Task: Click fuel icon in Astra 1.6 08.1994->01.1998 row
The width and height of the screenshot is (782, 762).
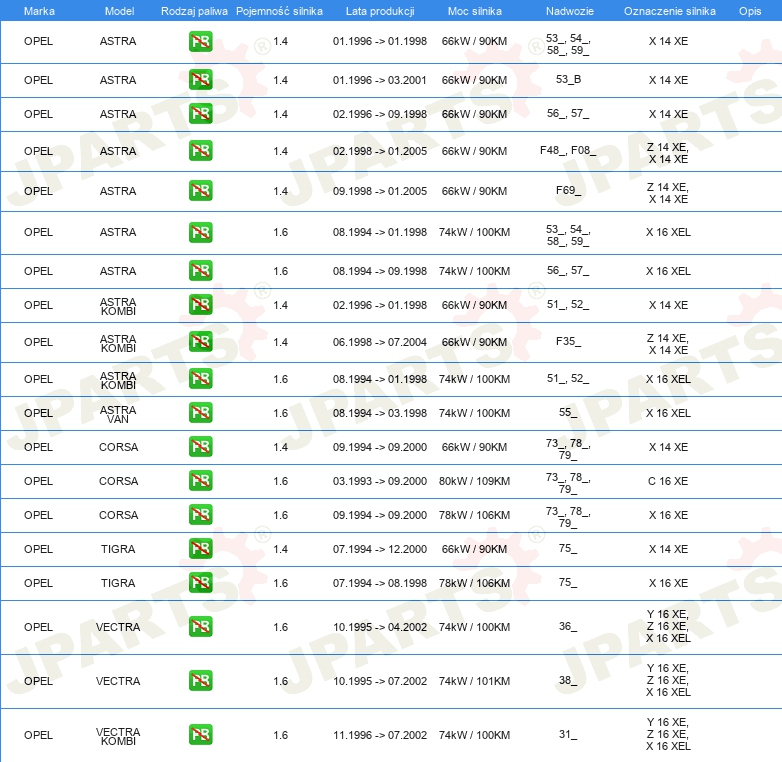Action: click(x=200, y=232)
